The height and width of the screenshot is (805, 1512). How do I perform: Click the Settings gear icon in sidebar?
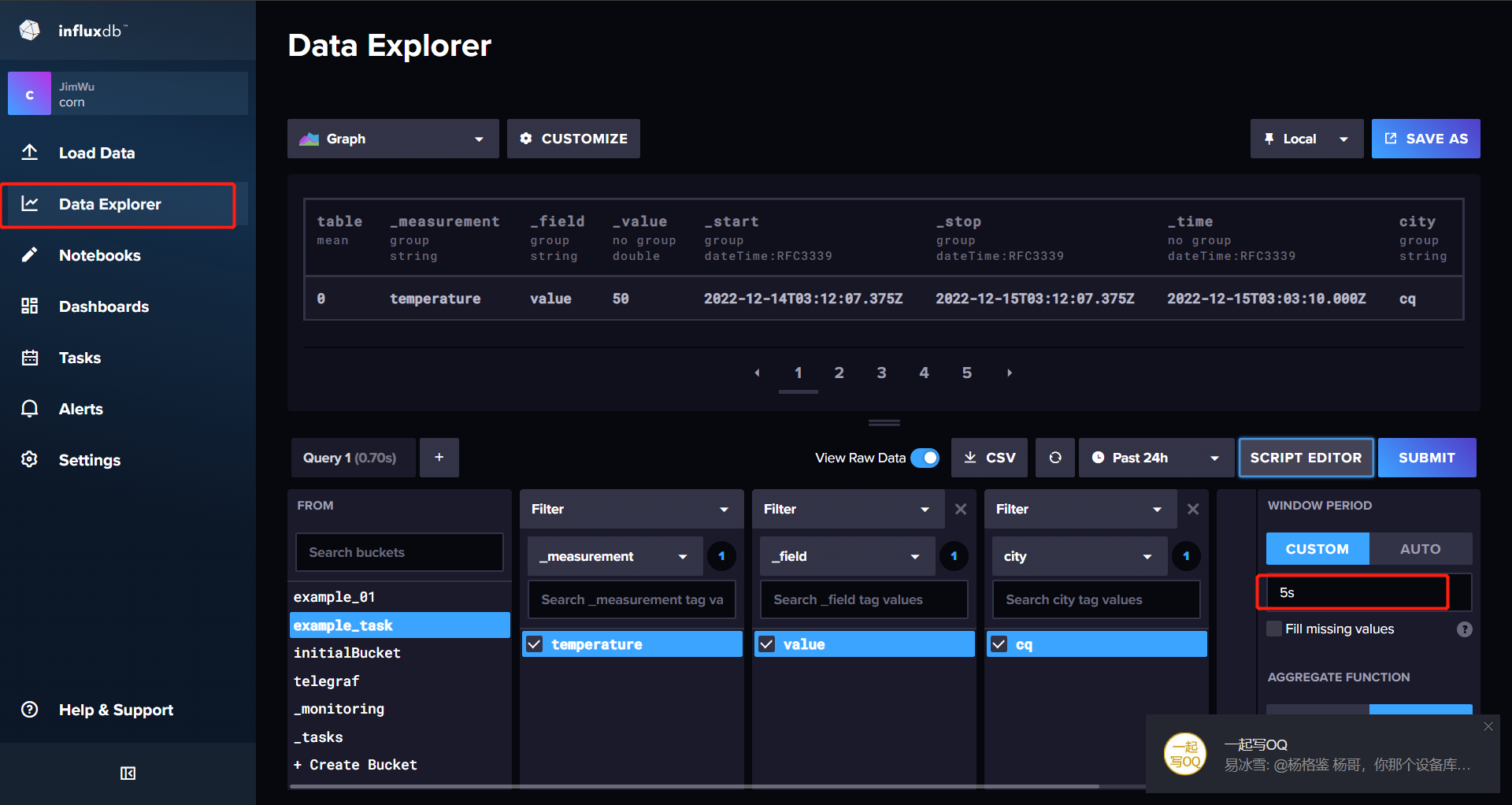tap(30, 459)
